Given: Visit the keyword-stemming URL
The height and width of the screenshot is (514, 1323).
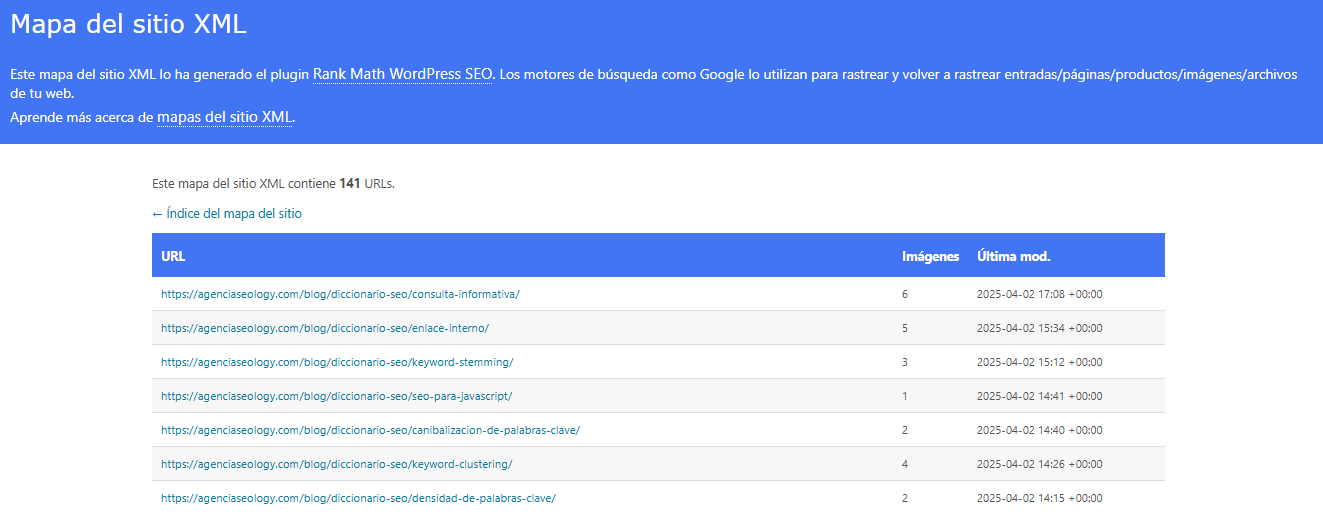Looking at the screenshot, I should click(x=336, y=362).
